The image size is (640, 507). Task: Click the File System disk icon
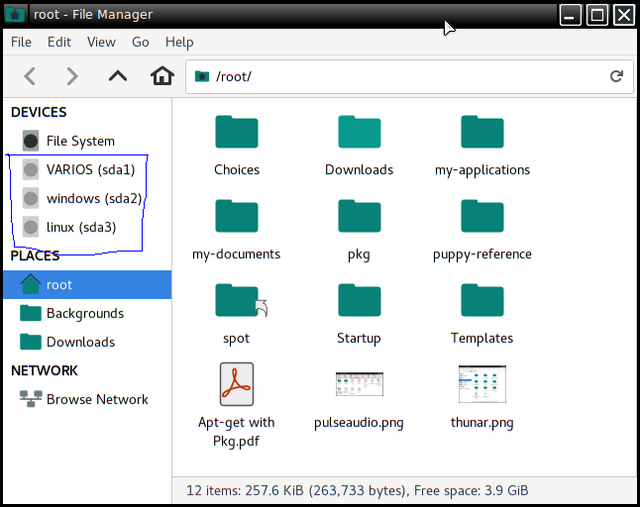31,141
